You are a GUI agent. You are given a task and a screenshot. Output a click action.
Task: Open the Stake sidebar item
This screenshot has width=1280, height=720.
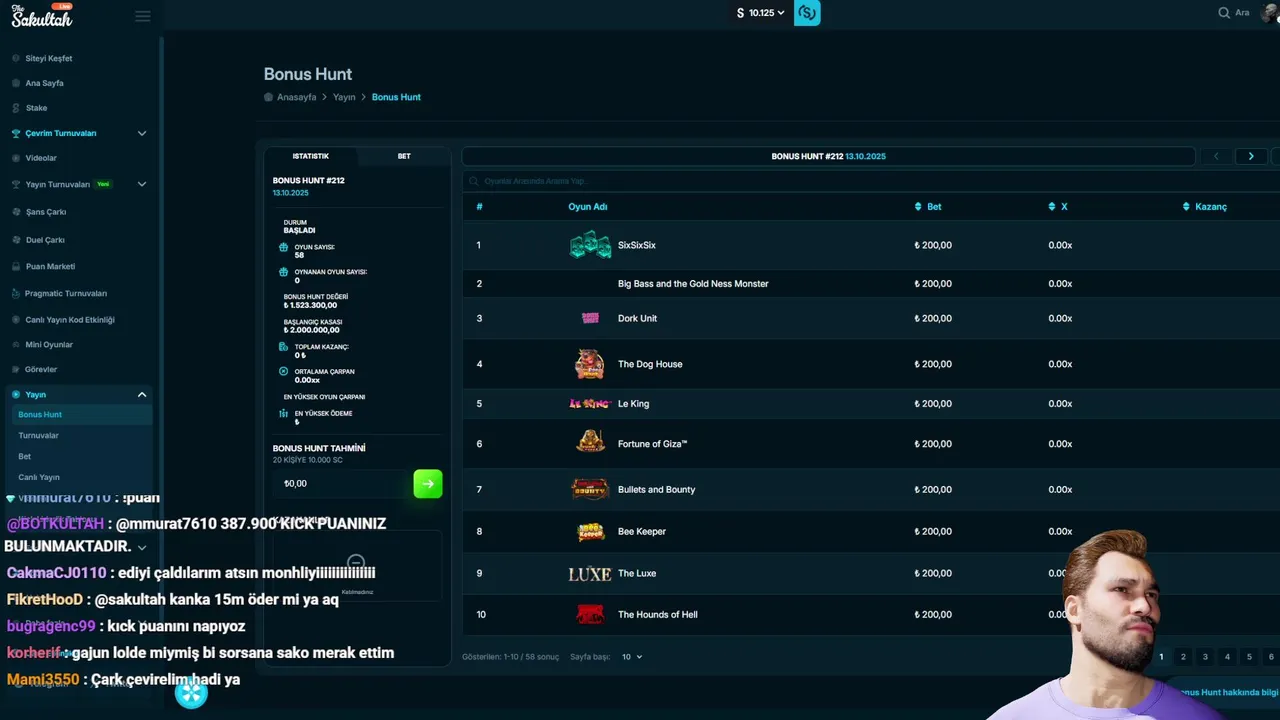pos(36,108)
